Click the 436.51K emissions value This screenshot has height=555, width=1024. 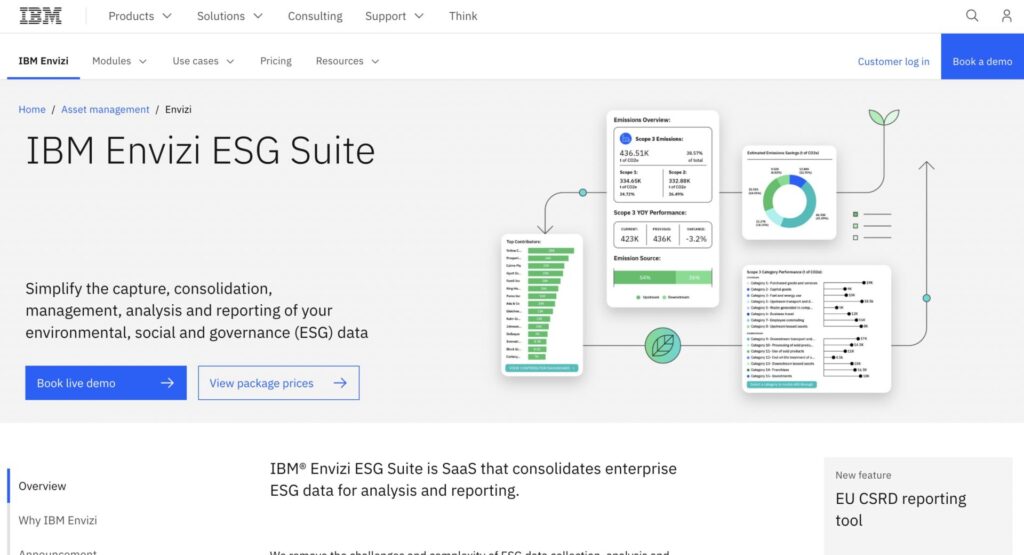(634, 153)
